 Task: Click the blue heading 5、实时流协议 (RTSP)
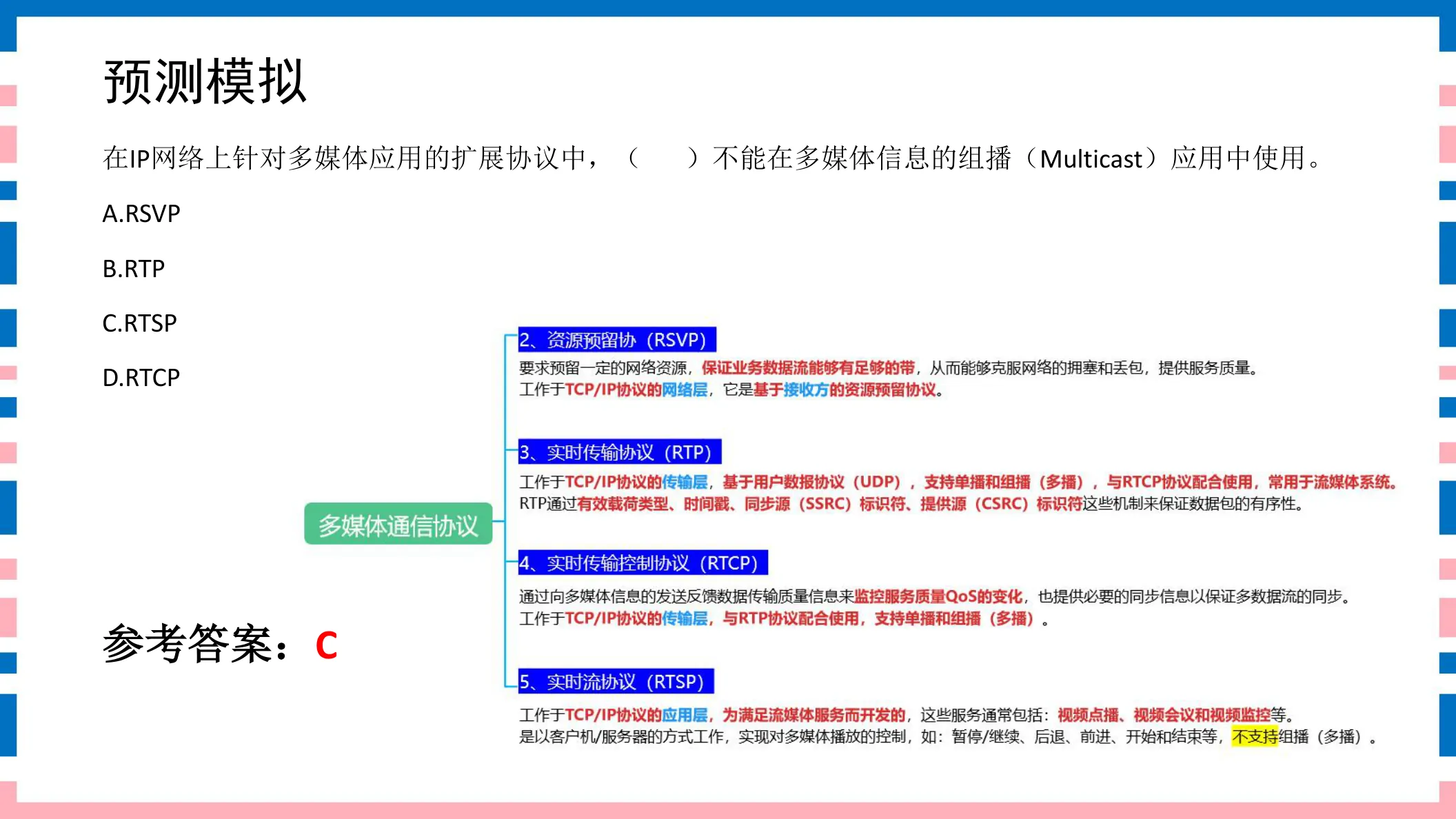click(x=616, y=682)
